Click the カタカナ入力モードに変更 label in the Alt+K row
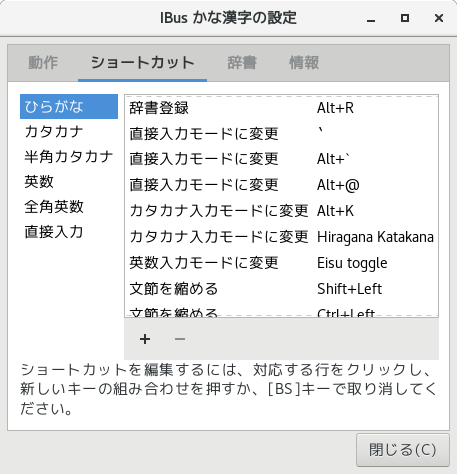 tap(219, 211)
